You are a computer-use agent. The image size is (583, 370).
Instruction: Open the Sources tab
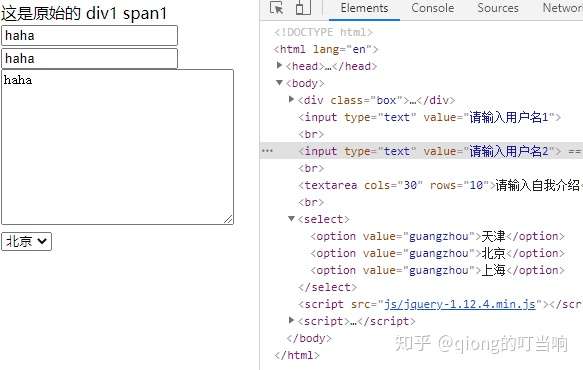[x=497, y=8]
